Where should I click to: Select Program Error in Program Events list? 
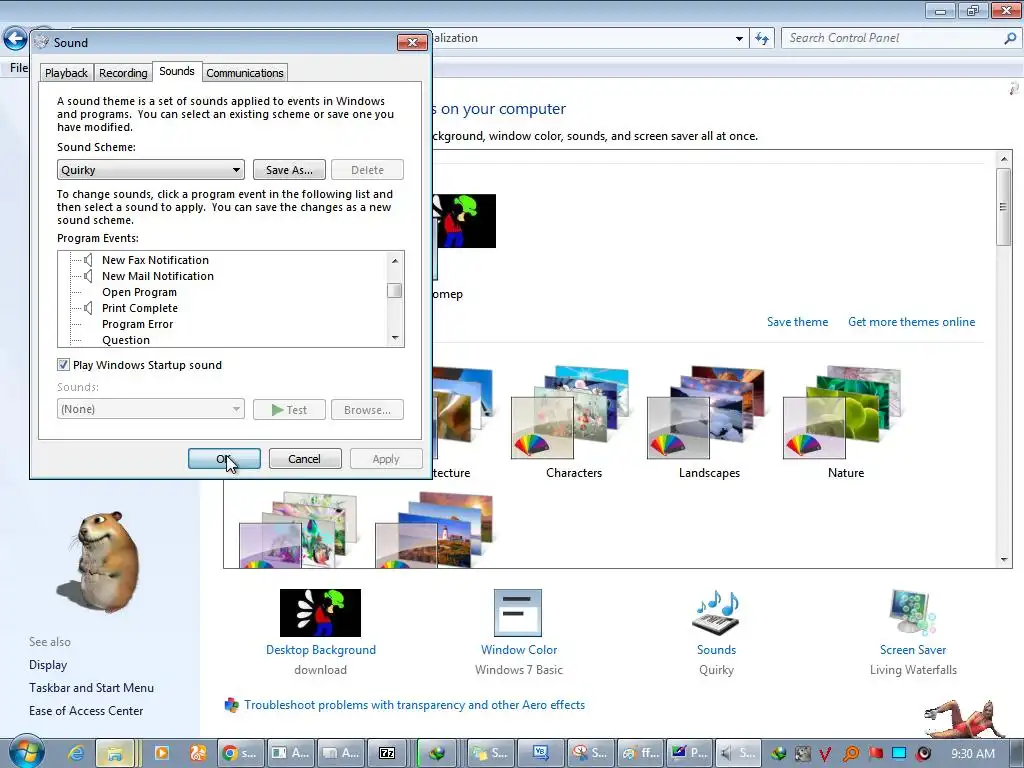(137, 324)
